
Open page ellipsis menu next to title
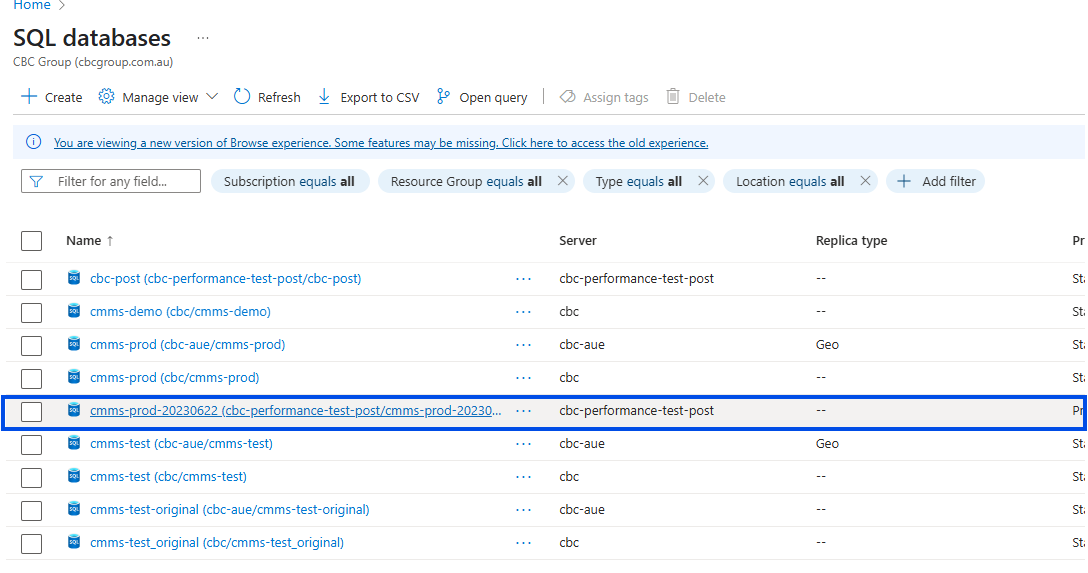tap(203, 38)
